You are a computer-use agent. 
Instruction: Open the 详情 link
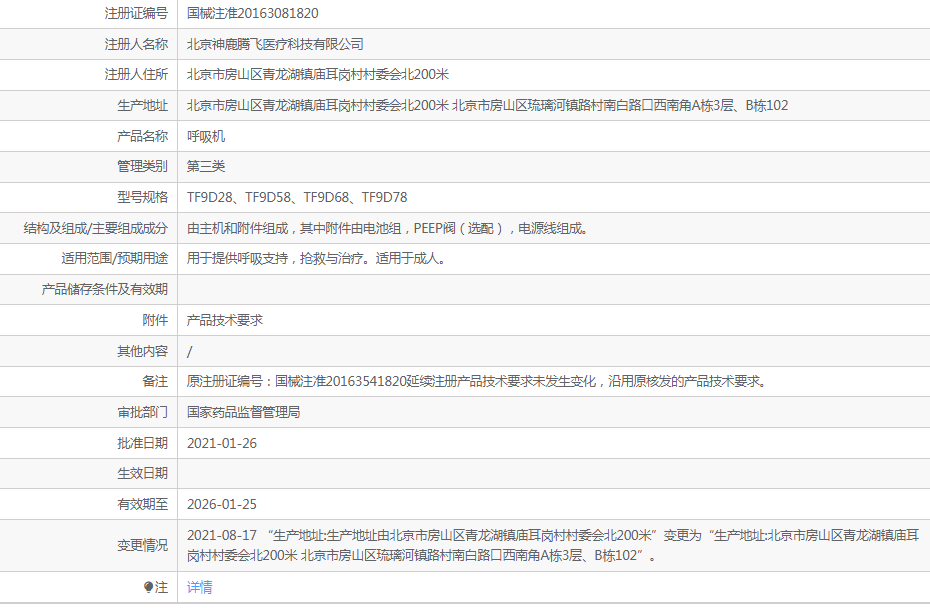point(199,587)
